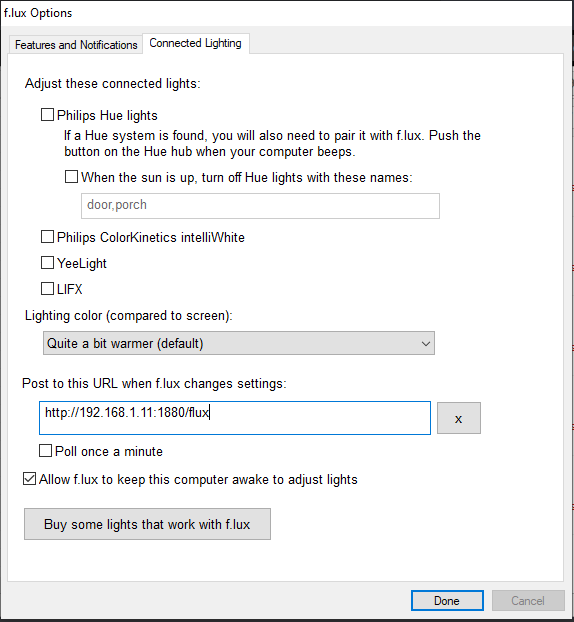Enable Philips Hue lights checkbox

(x=48, y=115)
